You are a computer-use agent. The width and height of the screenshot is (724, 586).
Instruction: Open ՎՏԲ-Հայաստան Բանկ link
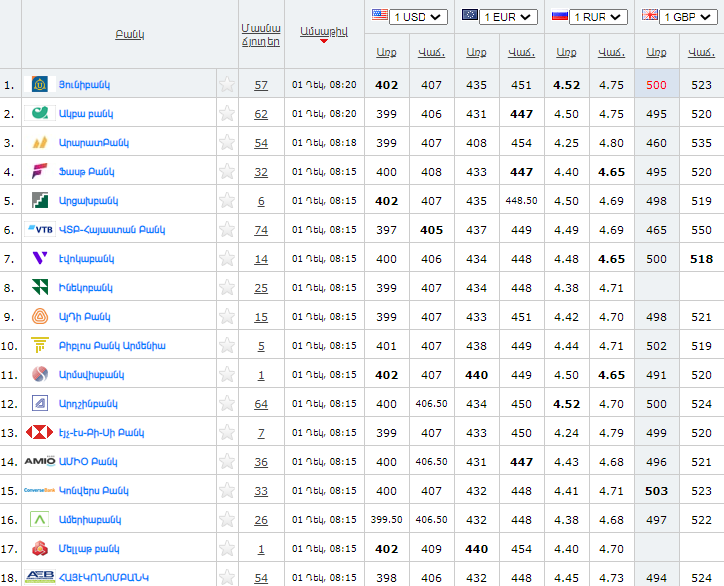pos(112,229)
